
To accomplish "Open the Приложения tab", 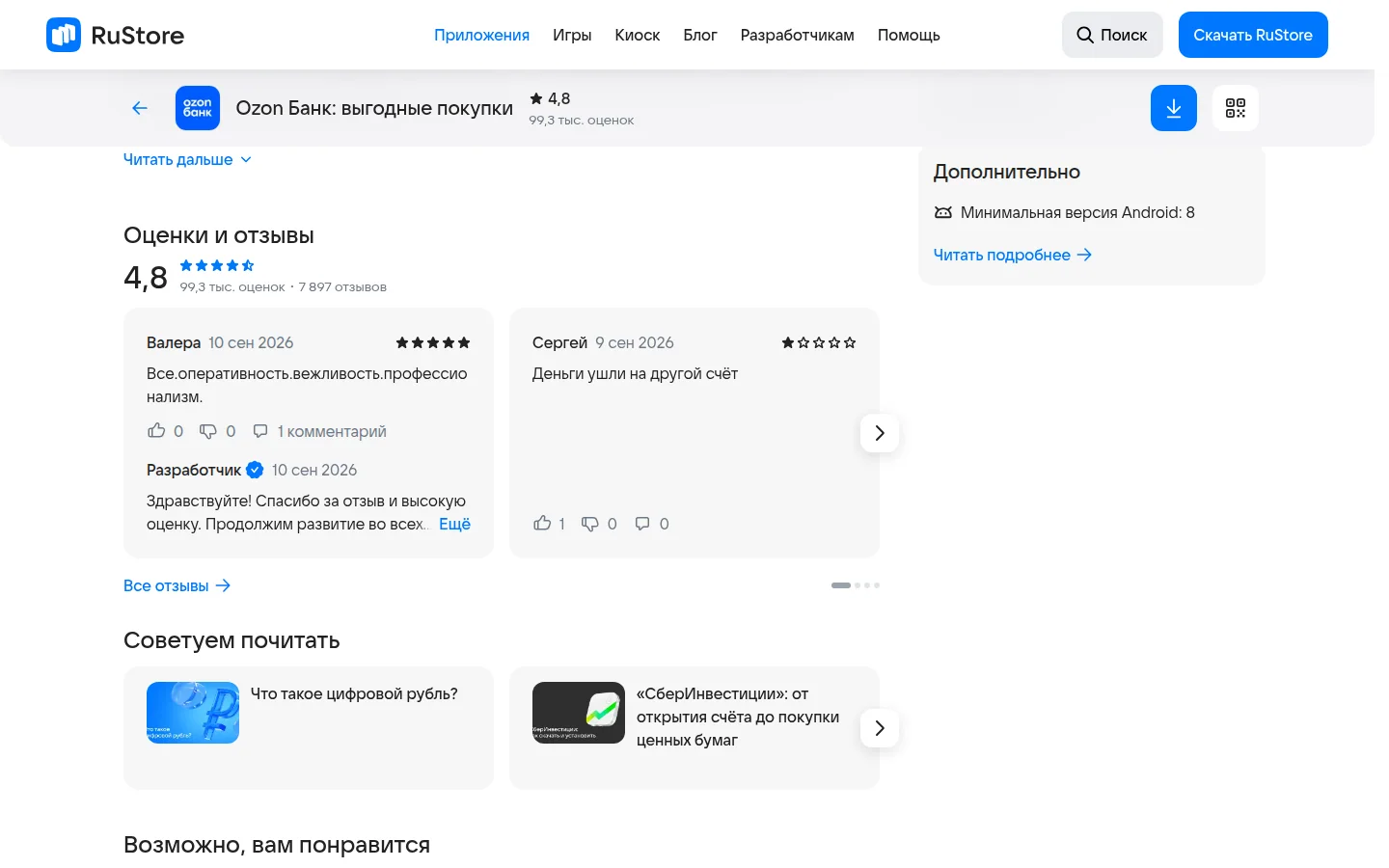I will tap(481, 35).
